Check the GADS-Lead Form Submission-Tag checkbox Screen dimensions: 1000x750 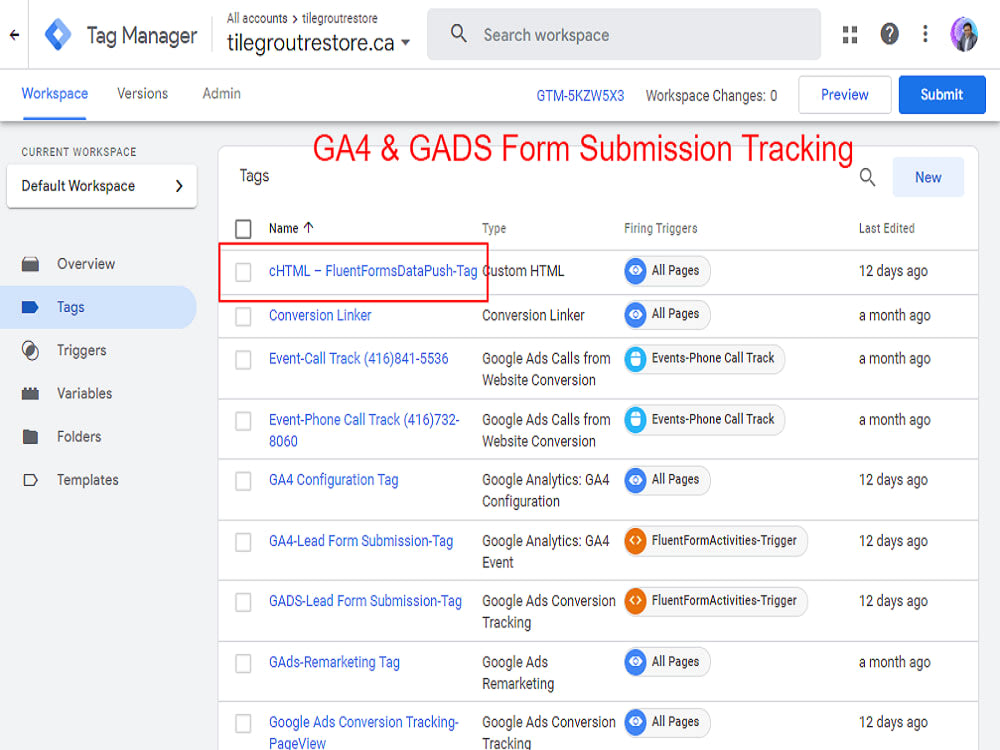coord(243,602)
